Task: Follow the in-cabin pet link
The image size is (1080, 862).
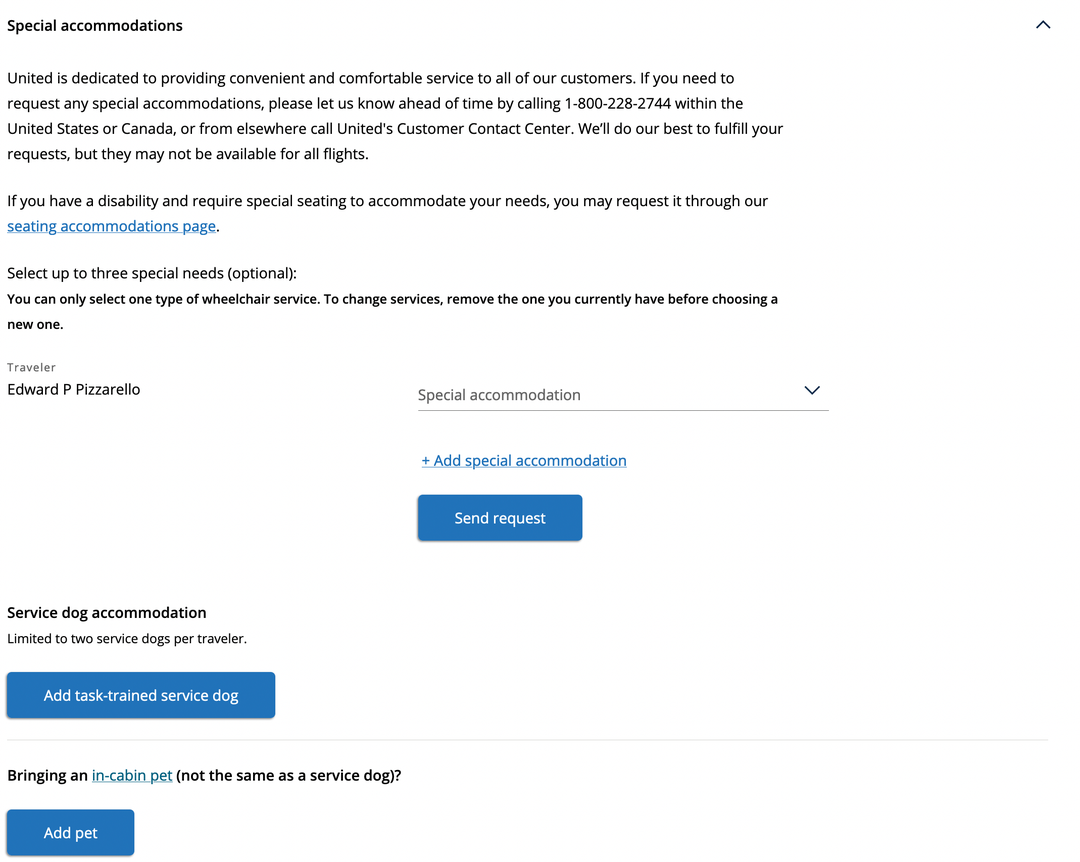Action: point(132,775)
